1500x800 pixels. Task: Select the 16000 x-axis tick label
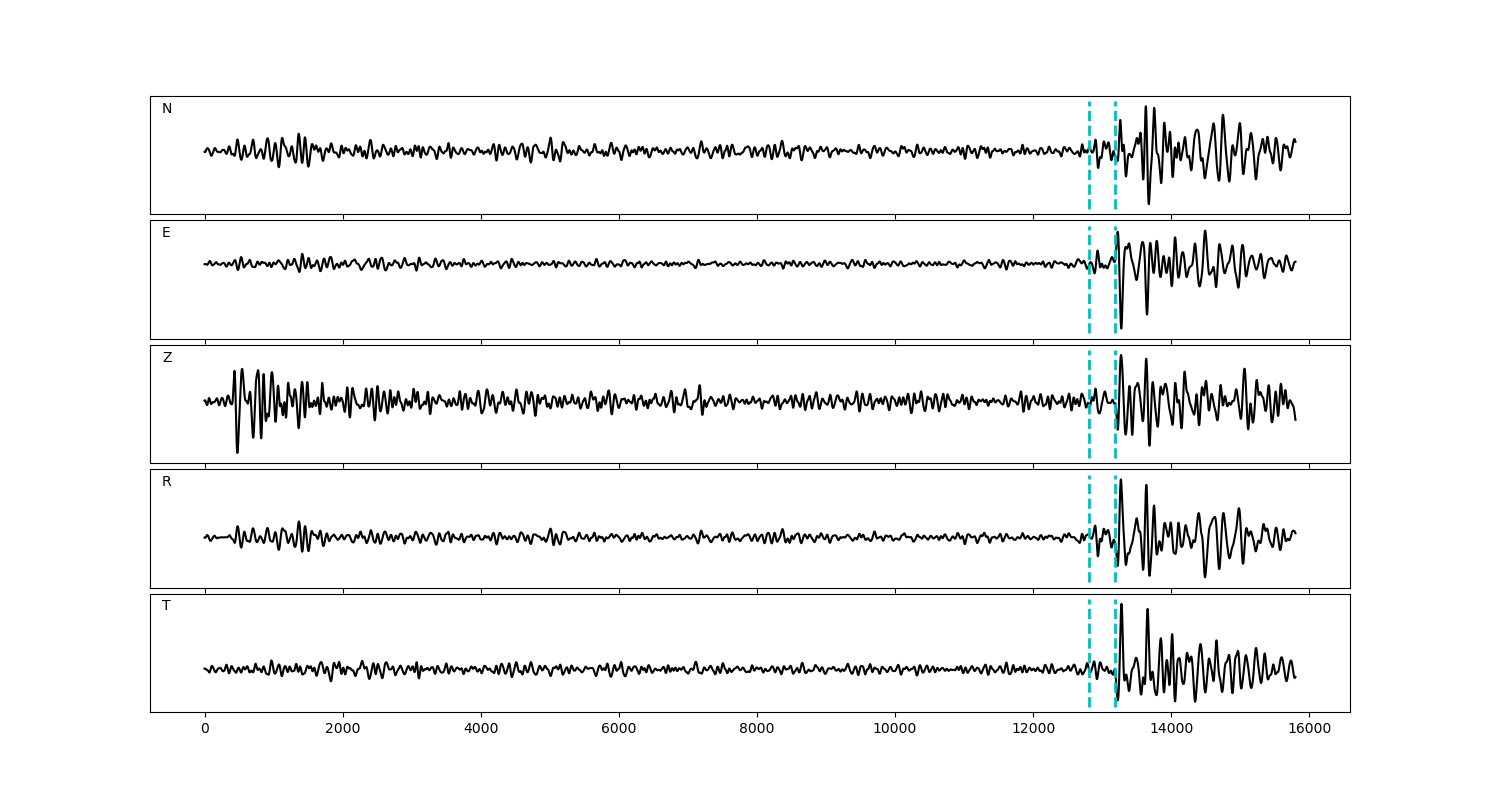pyautogui.click(x=1309, y=729)
